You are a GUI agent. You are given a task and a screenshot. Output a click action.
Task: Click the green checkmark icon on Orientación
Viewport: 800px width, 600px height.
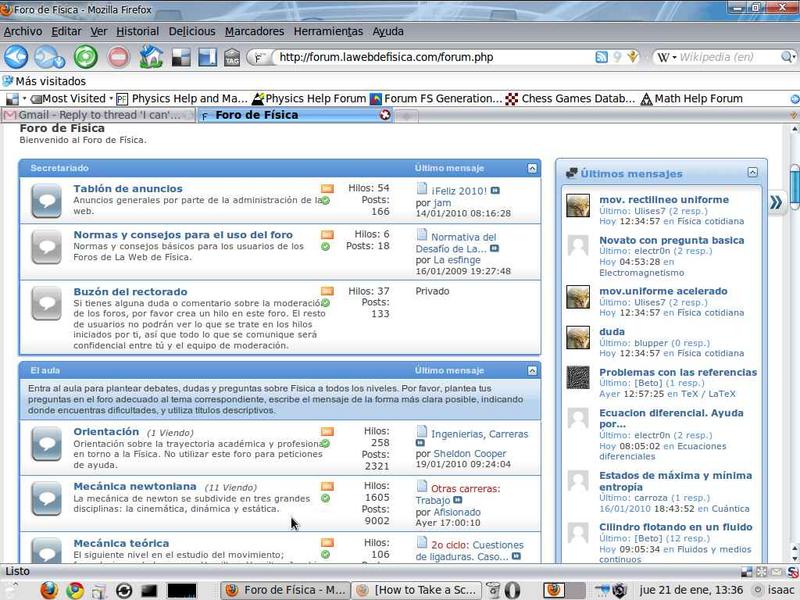coord(326,444)
